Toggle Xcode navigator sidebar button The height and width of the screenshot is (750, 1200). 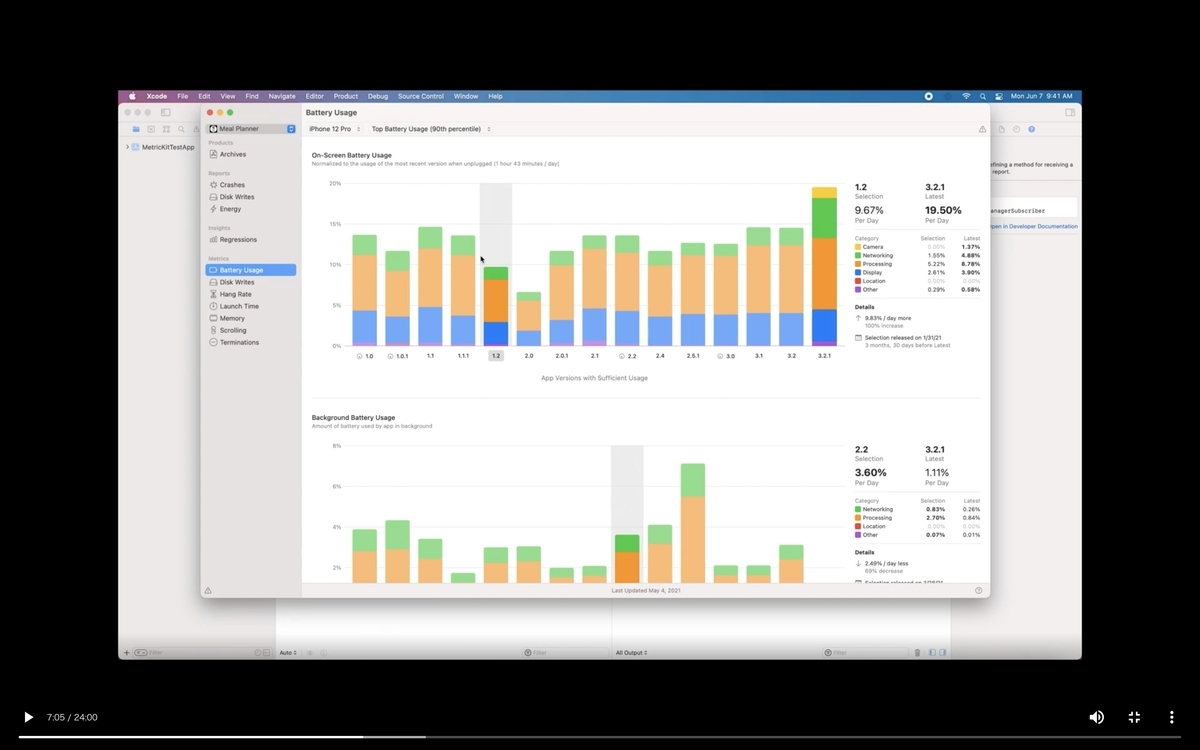click(166, 113)
